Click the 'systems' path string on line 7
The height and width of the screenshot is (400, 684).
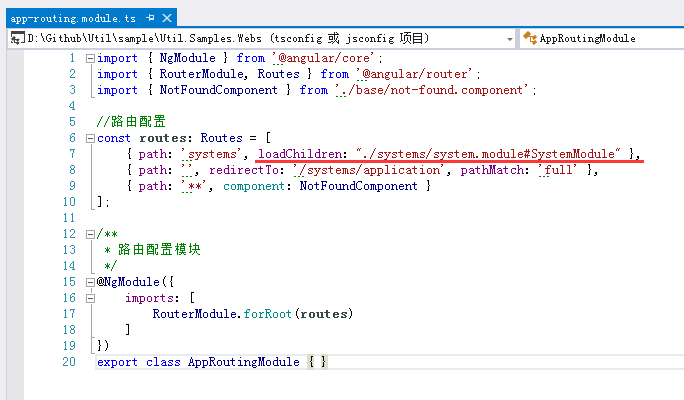[x=211, y=154]
